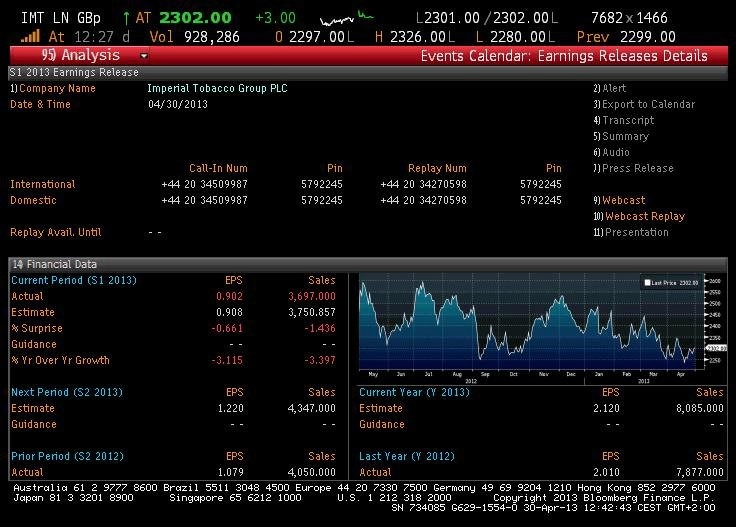
Task: Click Current Period (S1 2013) heading
Action: pyautogui.click(x=74, y=280)
